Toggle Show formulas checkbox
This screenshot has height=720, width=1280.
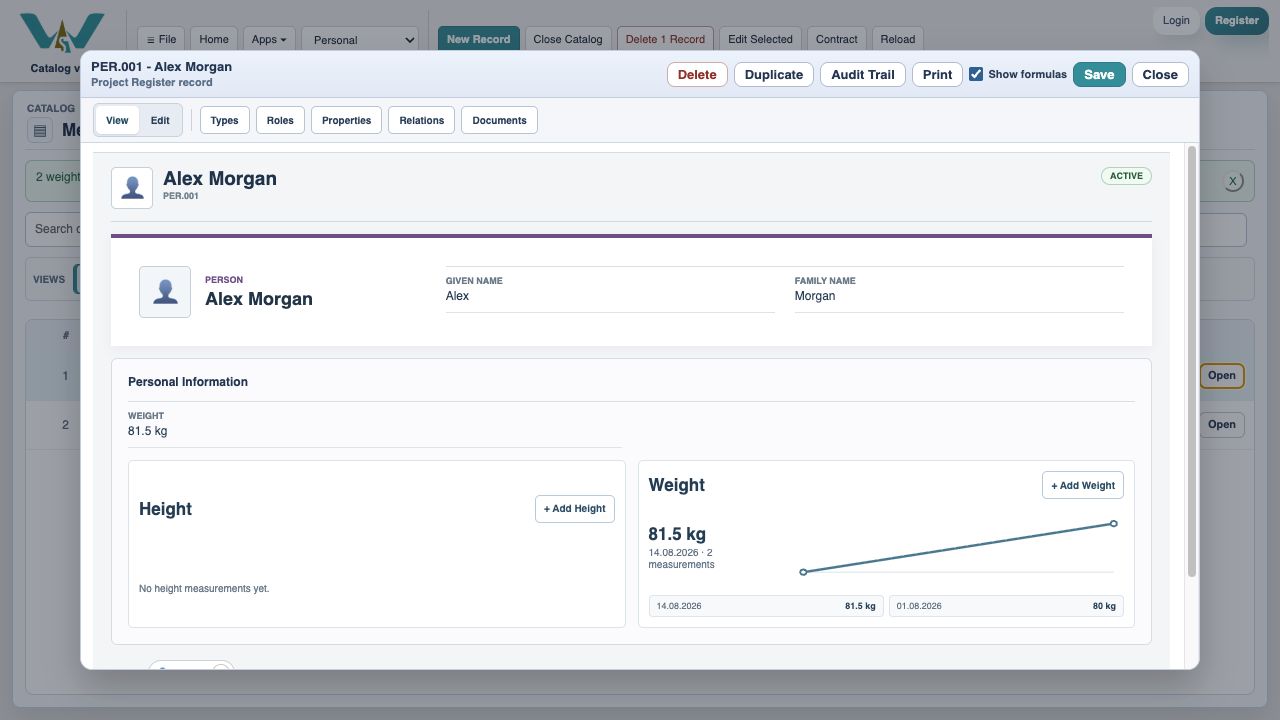coord(976,74)
